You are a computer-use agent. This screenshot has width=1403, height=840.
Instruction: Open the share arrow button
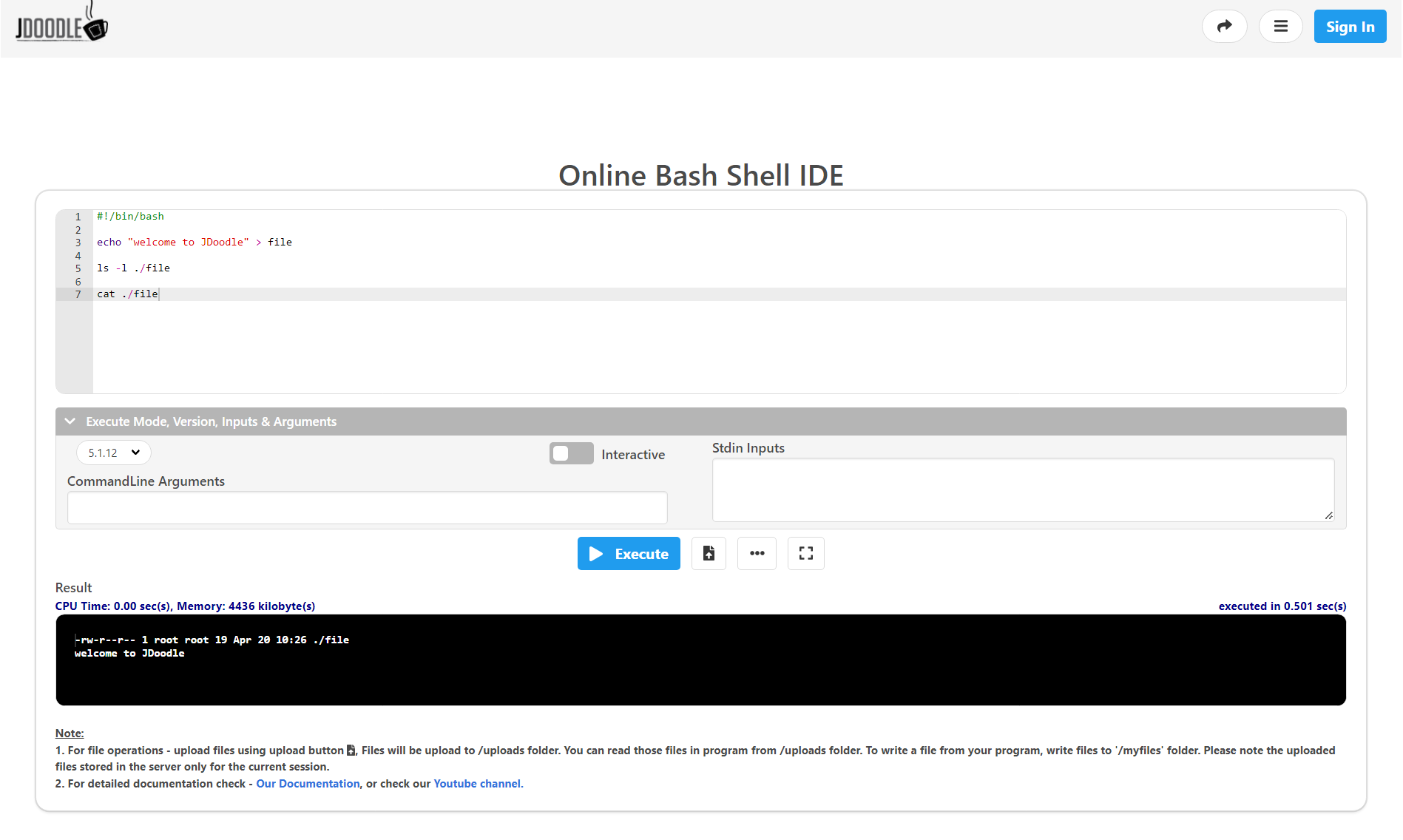click(1224, 27)
